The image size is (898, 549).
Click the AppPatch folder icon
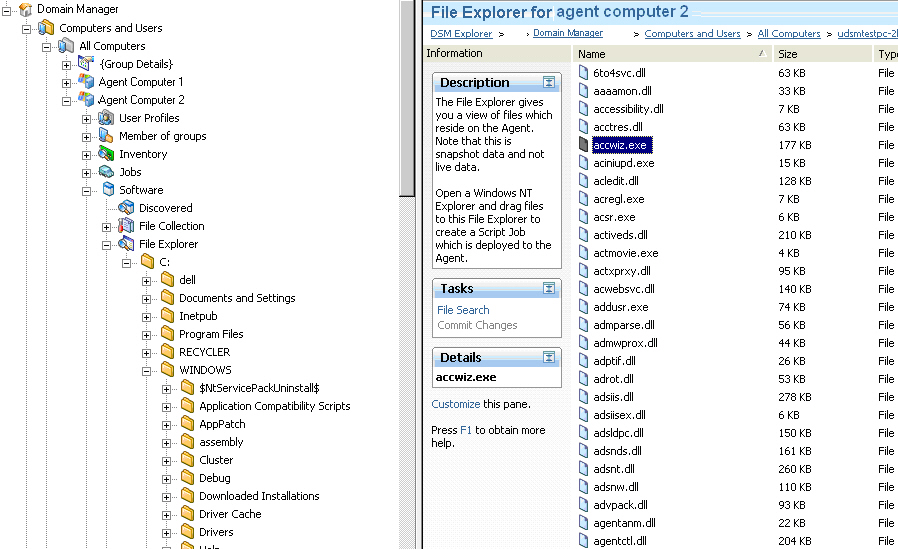coord(188,424)
